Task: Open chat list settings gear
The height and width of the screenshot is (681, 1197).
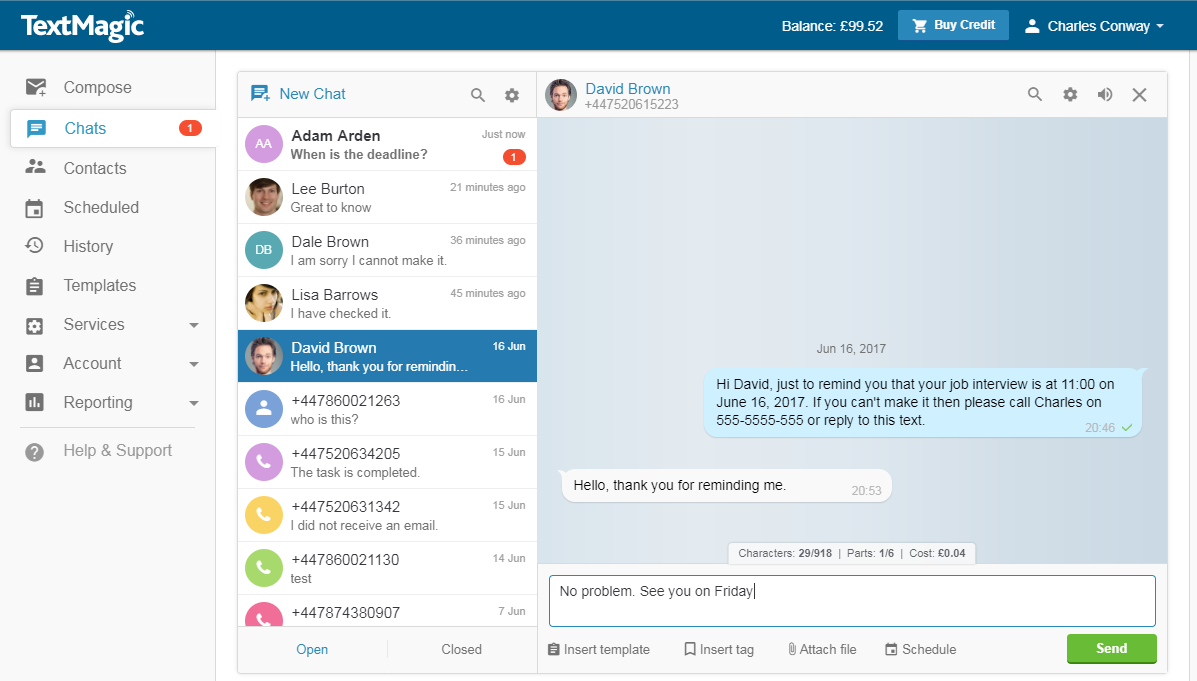Action: 512,95
